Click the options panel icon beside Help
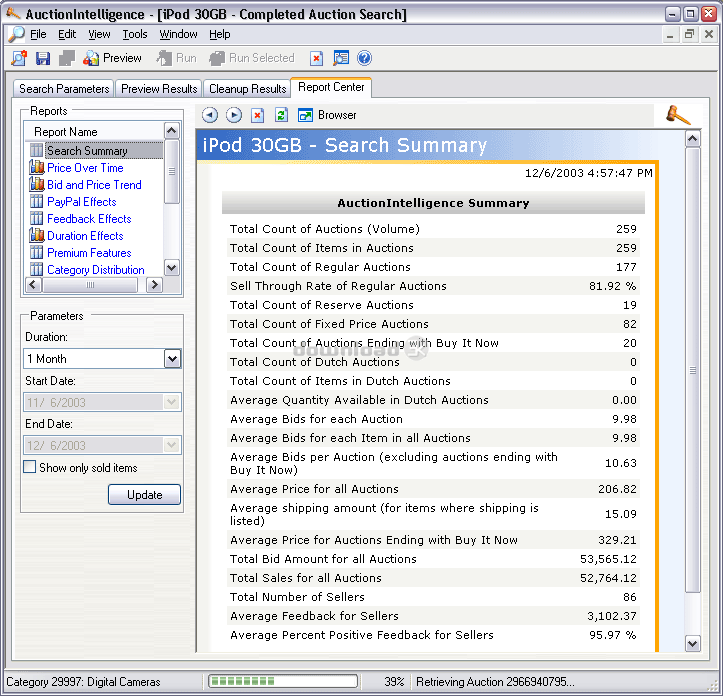The height and width of the screenshot is (696, 723). tap(341, 58)
